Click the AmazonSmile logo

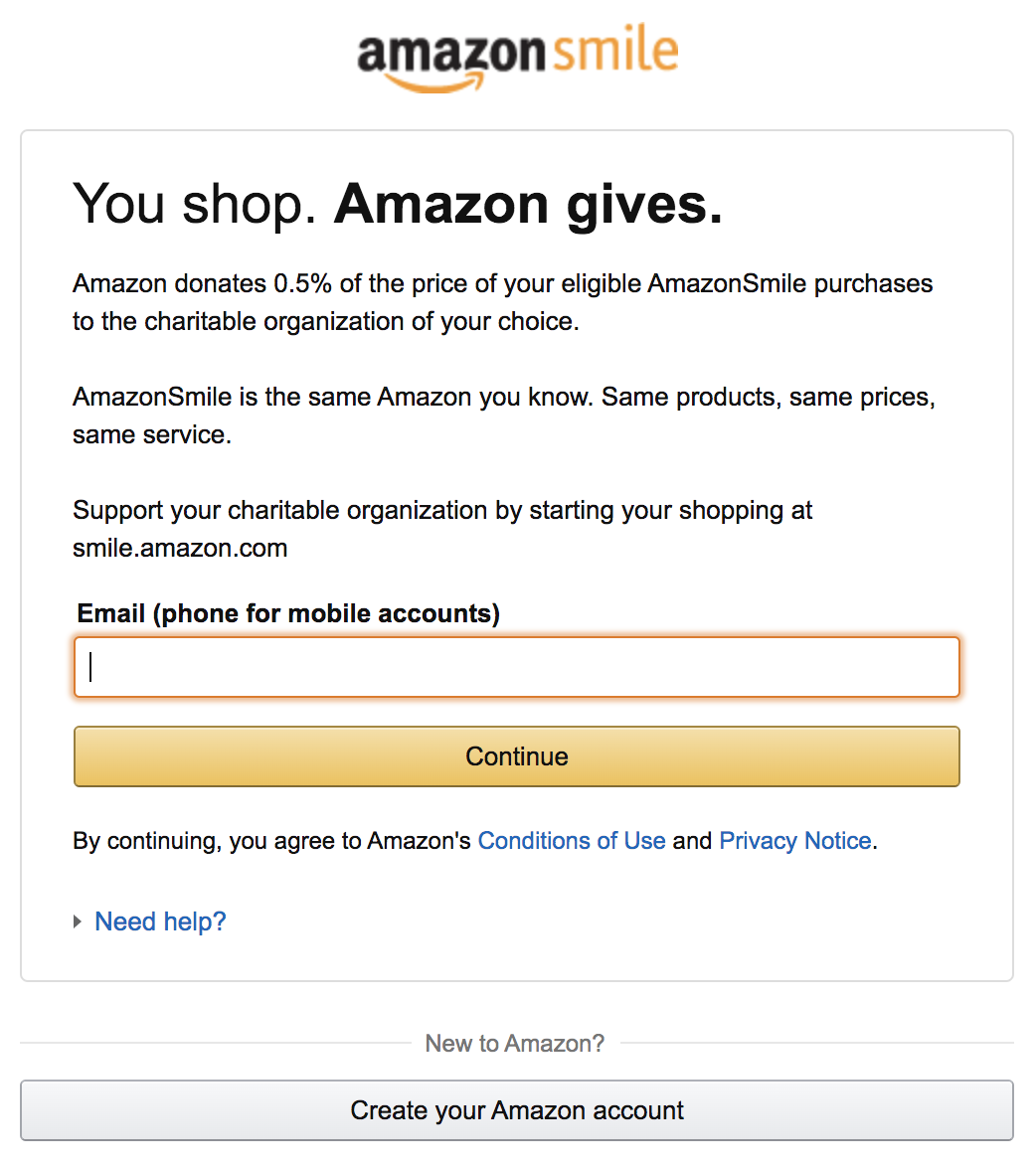pos(517,58)
